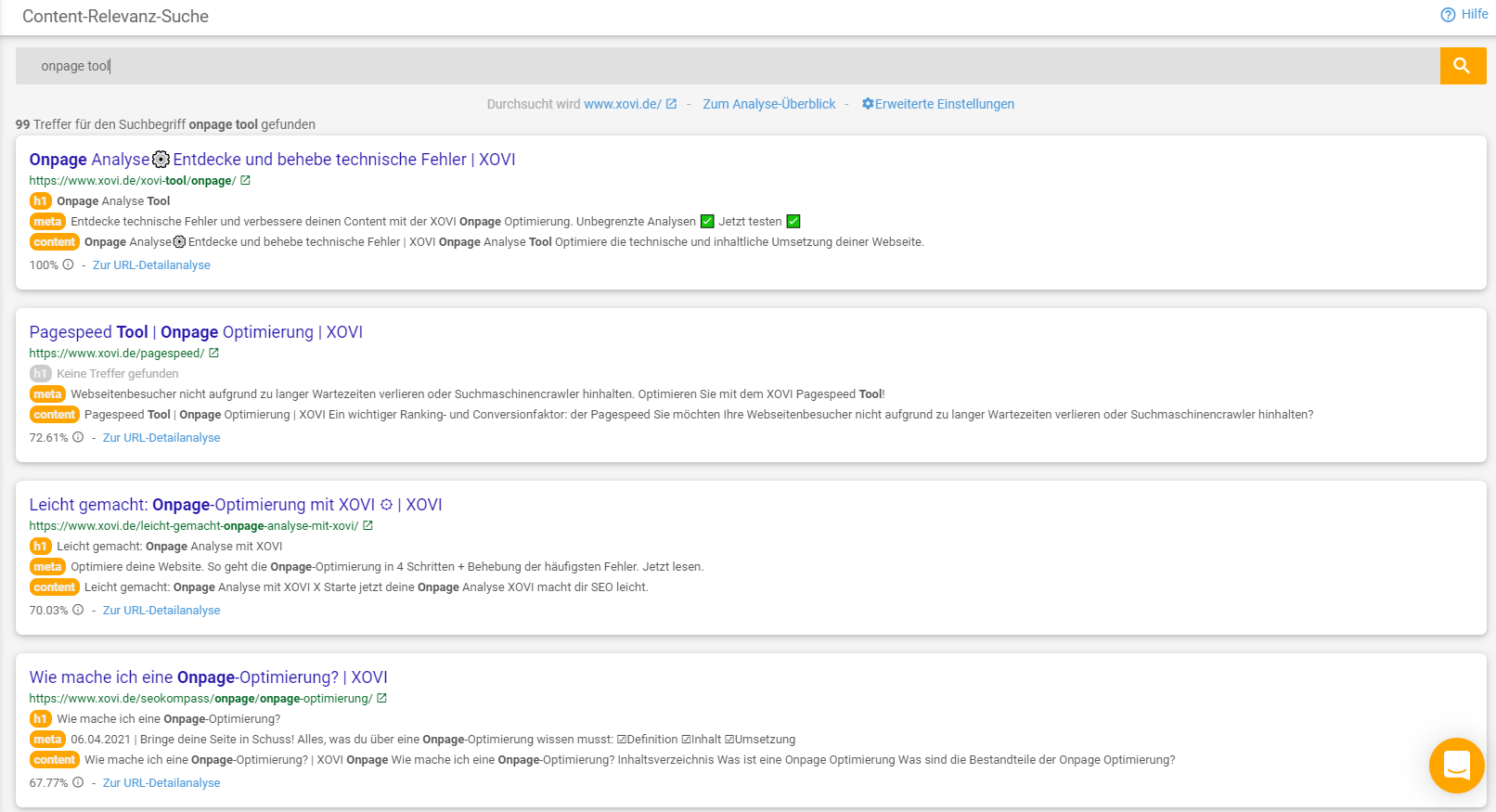
Task: Click the 99 Treffer result count text
Action: point(165,124)
